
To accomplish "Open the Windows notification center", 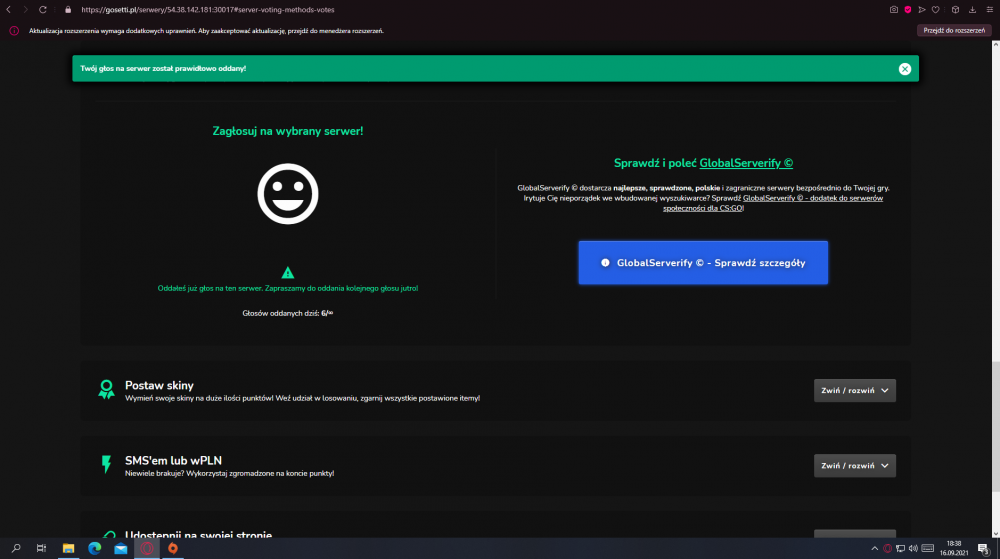I will pyautogui.click(x=983, y=548).
